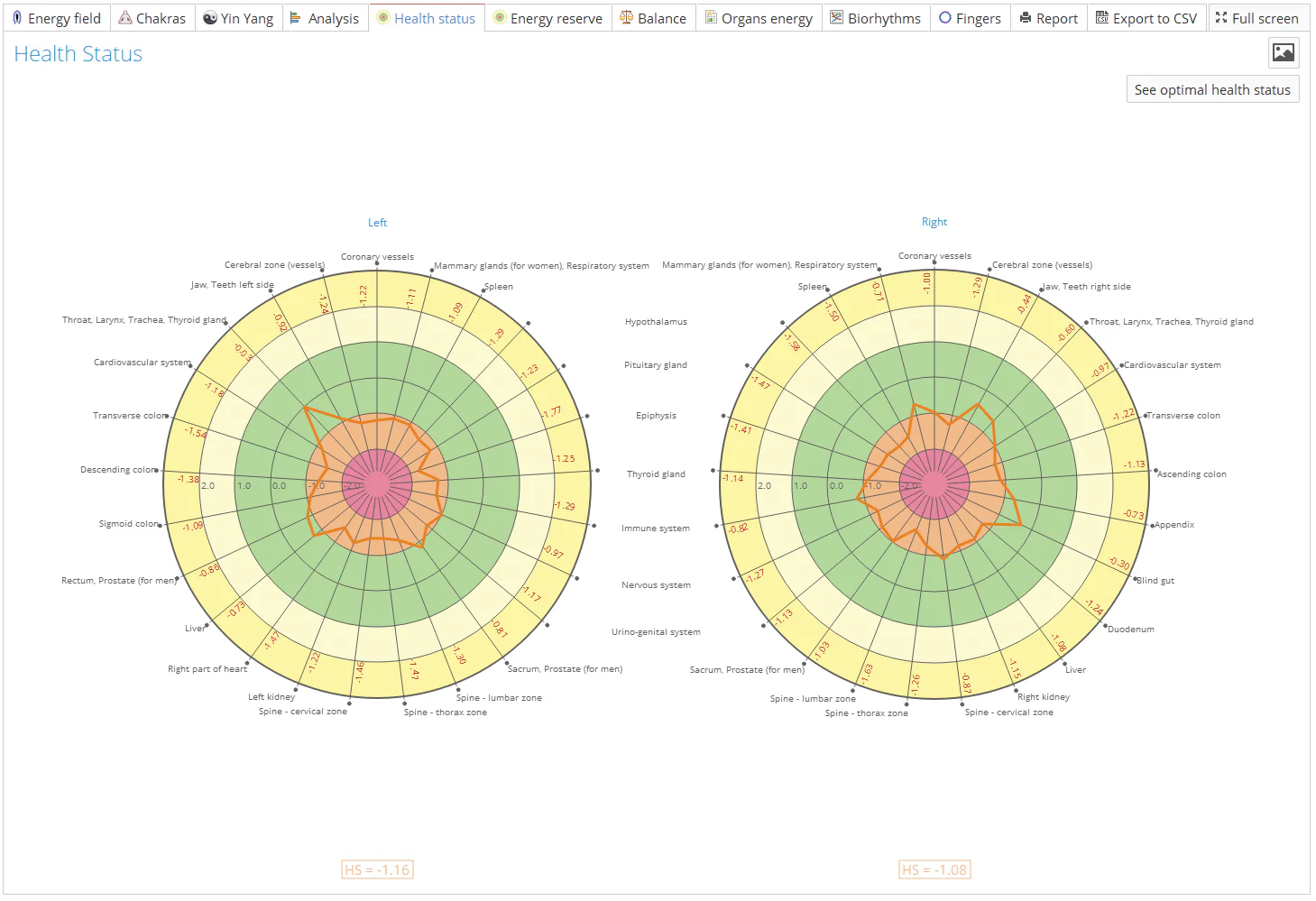Click the Left chart title

[x=377, y=223]
